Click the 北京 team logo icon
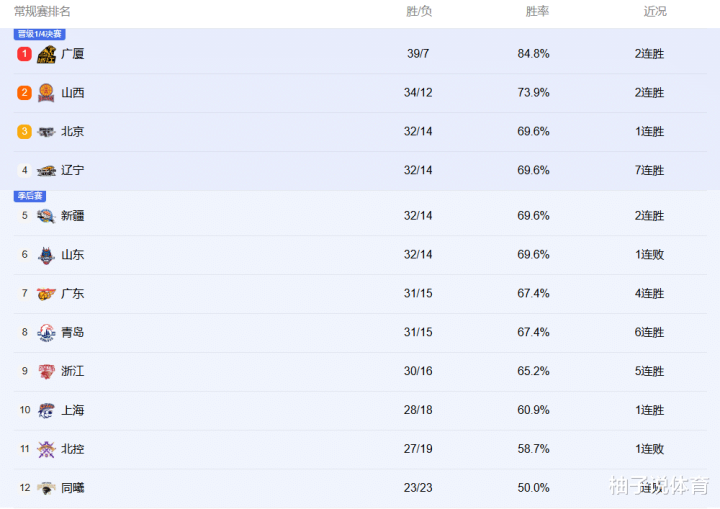Image resolution: width=720 pixels, height=509 pixels. click(46, 132)
